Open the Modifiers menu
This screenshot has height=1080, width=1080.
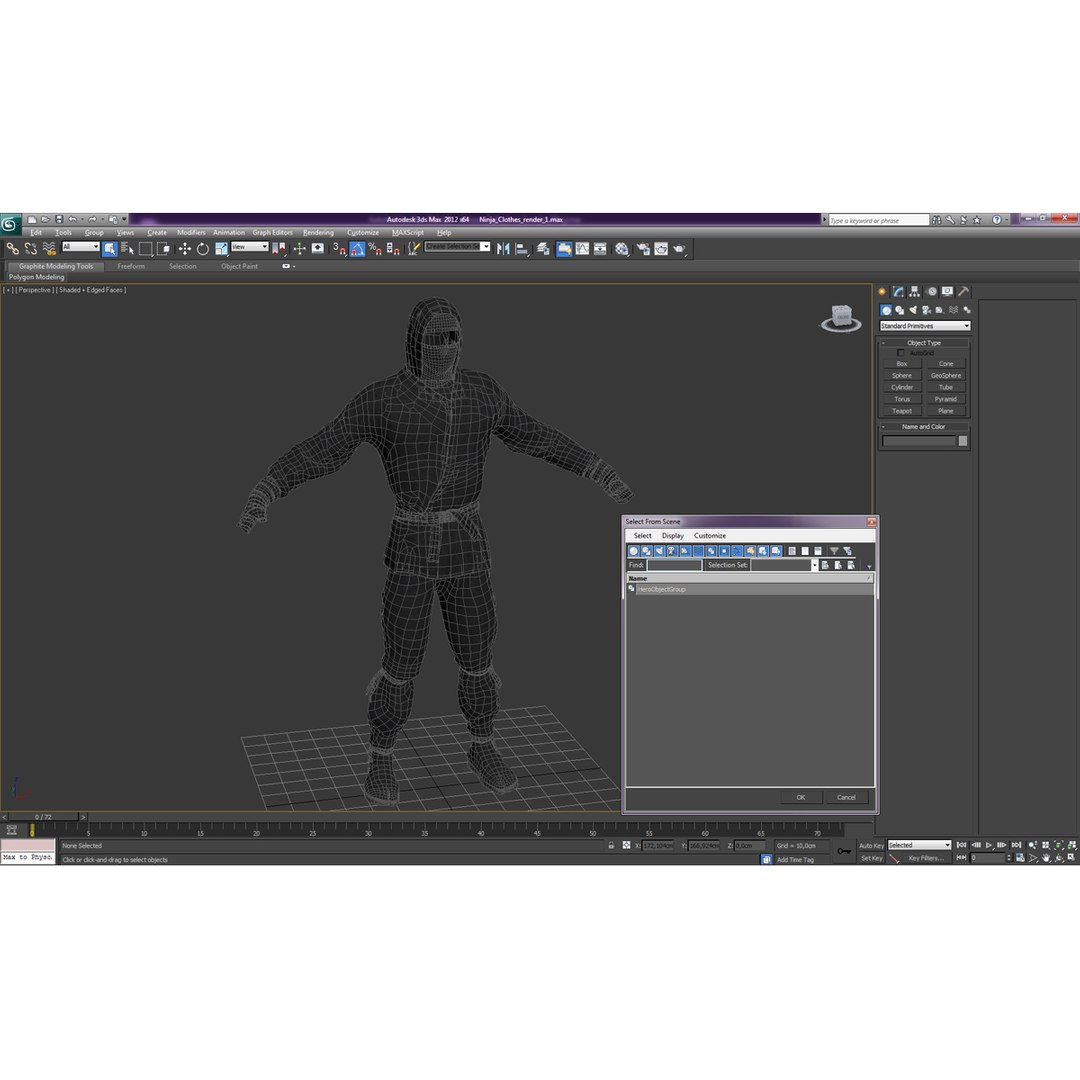(191, 233)
